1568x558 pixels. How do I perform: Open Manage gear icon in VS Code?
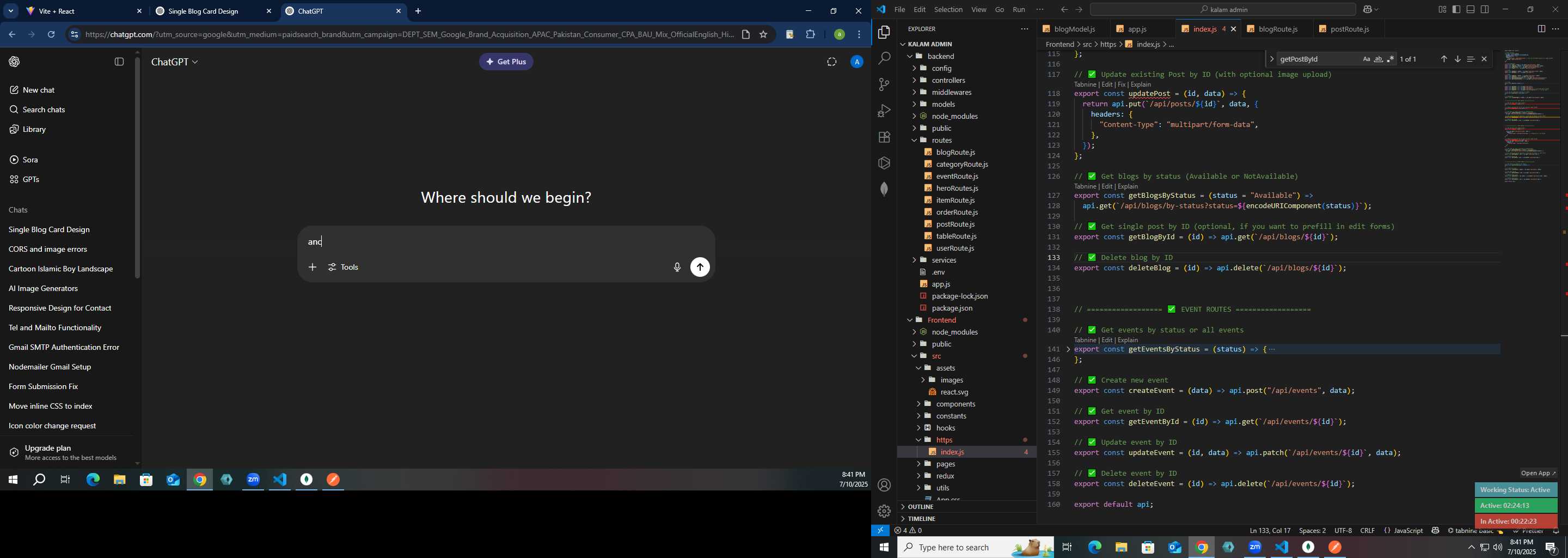pyautogui.click(x=884, y=511)
